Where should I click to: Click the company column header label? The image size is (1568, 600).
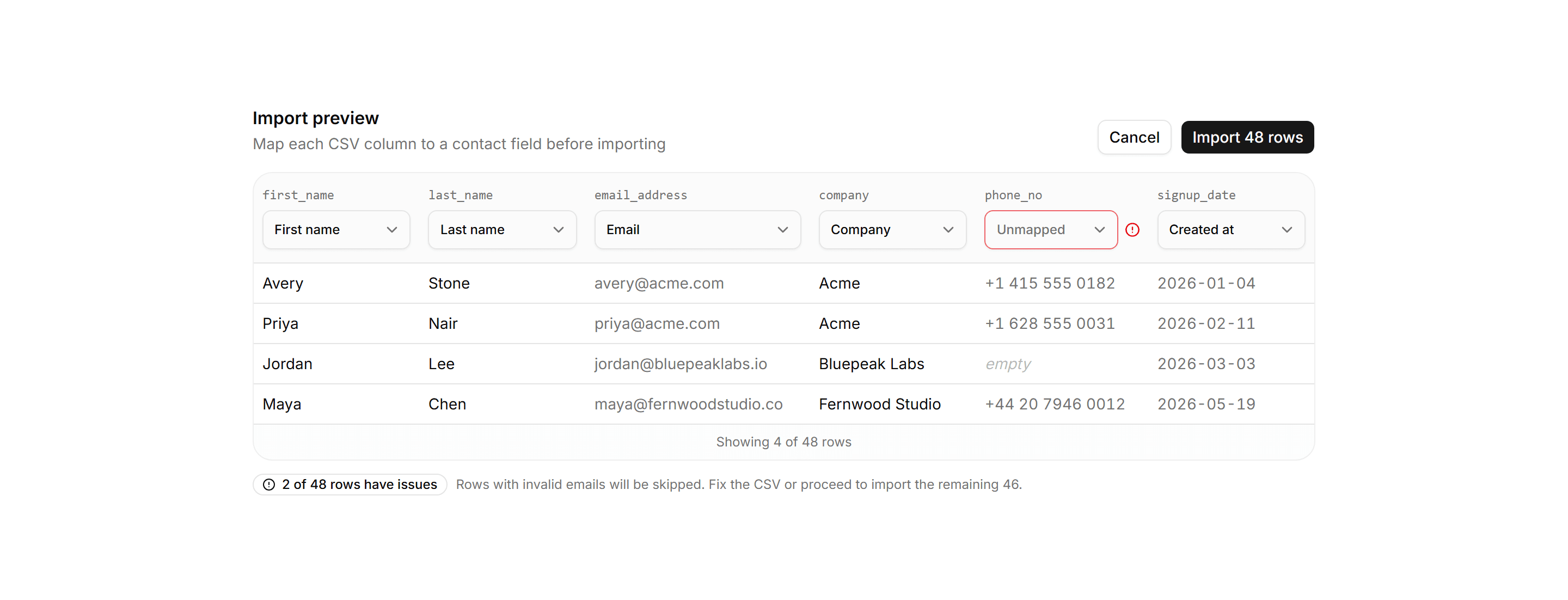[x=844, y=195]
